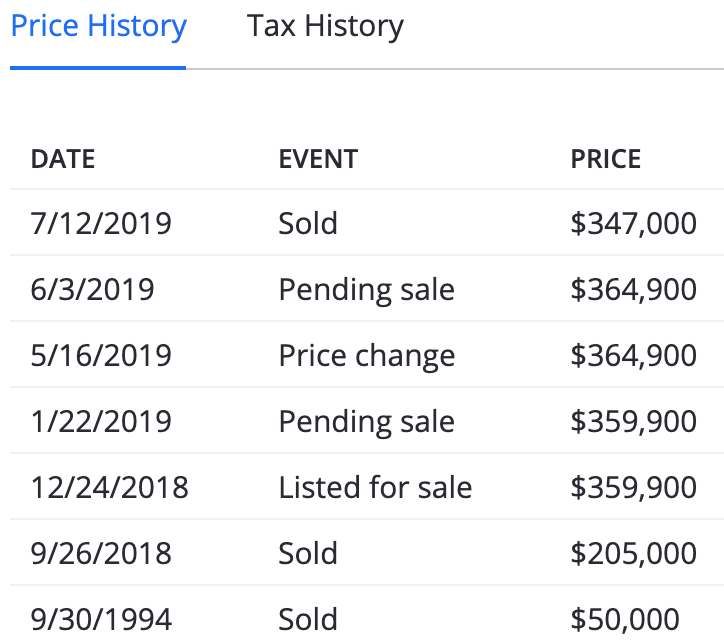This screenshot has height=640, width=724.
Task: Open the Price History tab
Action: pyautogui.click(x=98, y=26)
